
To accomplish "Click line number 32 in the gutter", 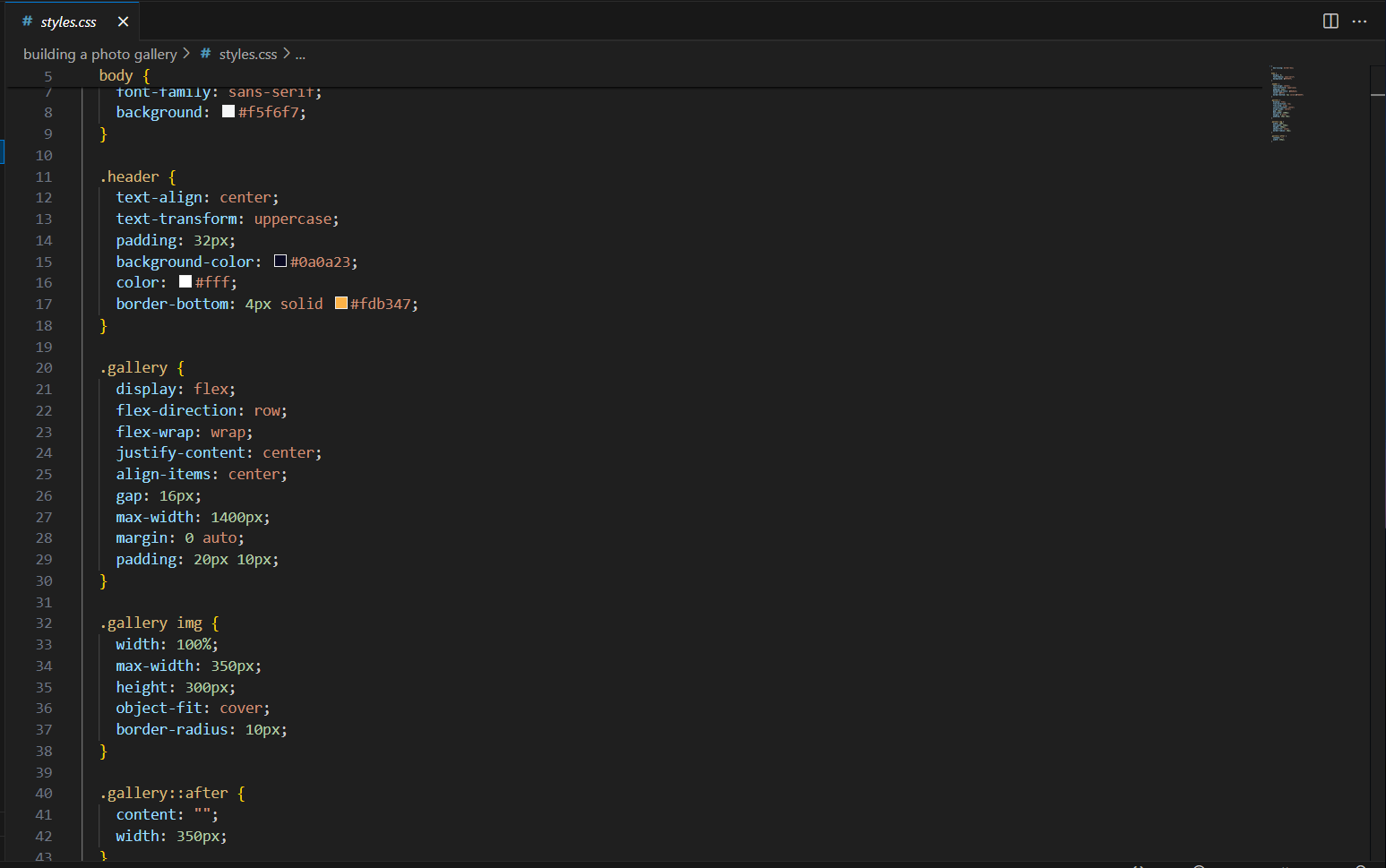I will tap(44, 623).
